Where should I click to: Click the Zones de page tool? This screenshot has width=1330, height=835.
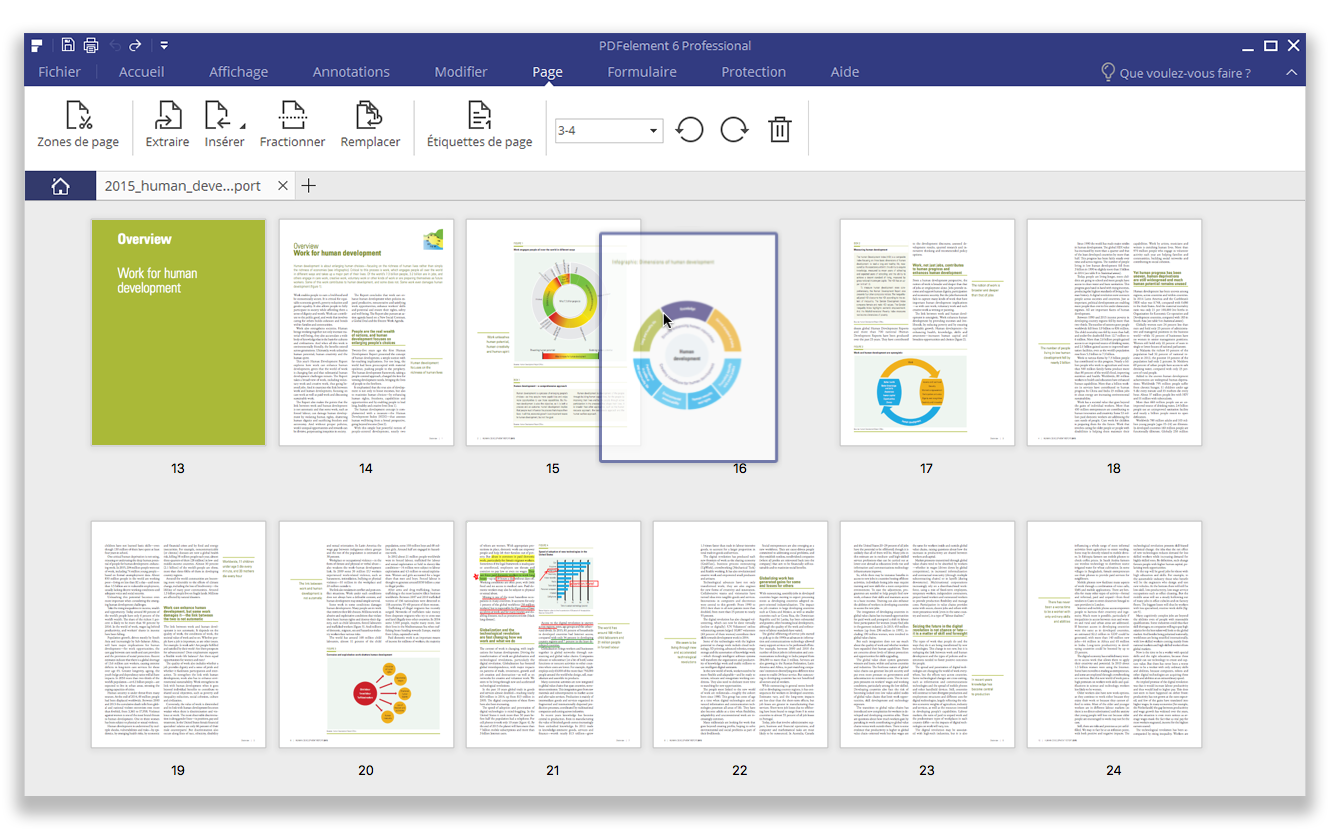coord(78,126)
